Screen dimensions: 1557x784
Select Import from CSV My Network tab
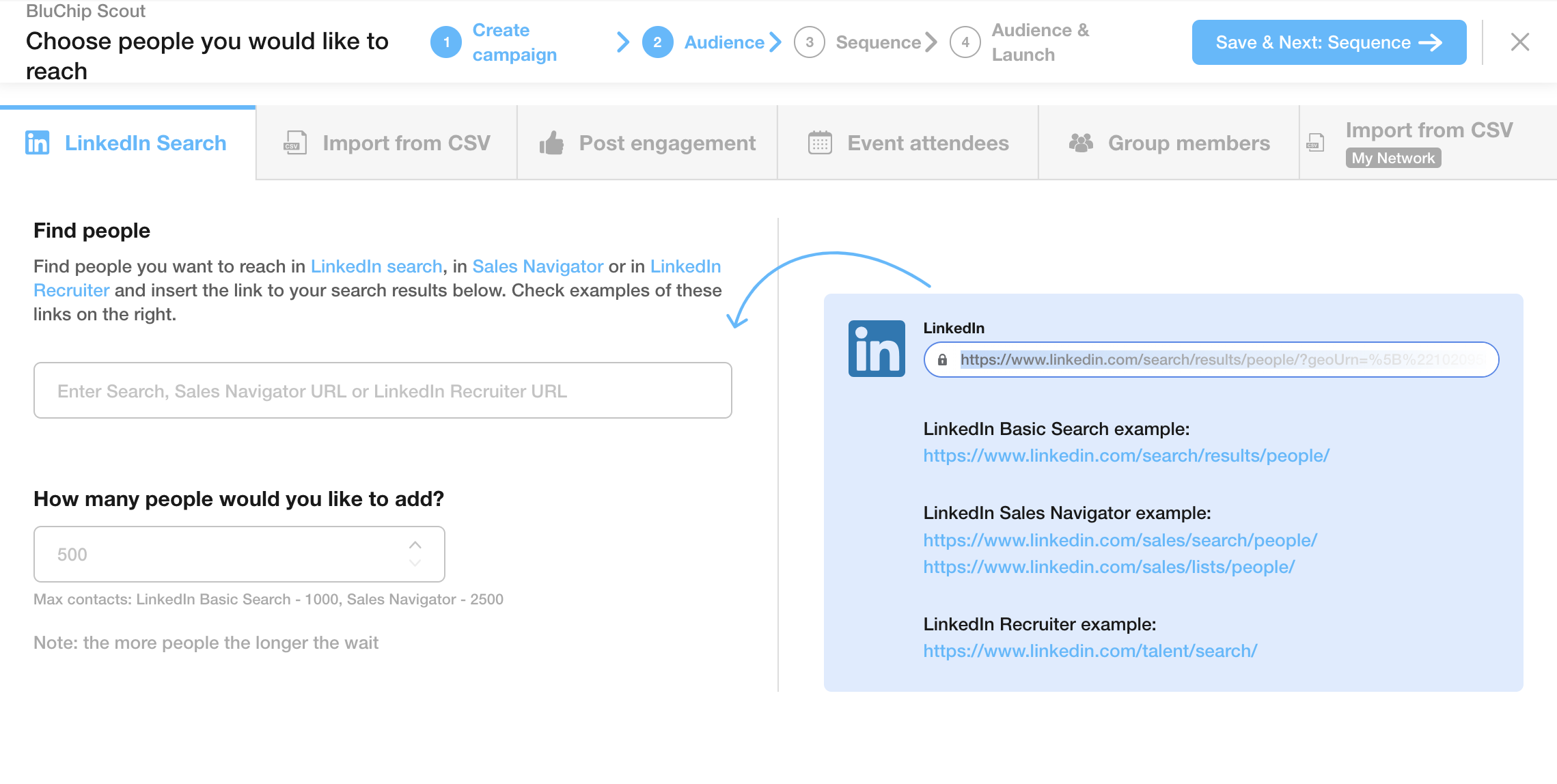(1429, 143)
